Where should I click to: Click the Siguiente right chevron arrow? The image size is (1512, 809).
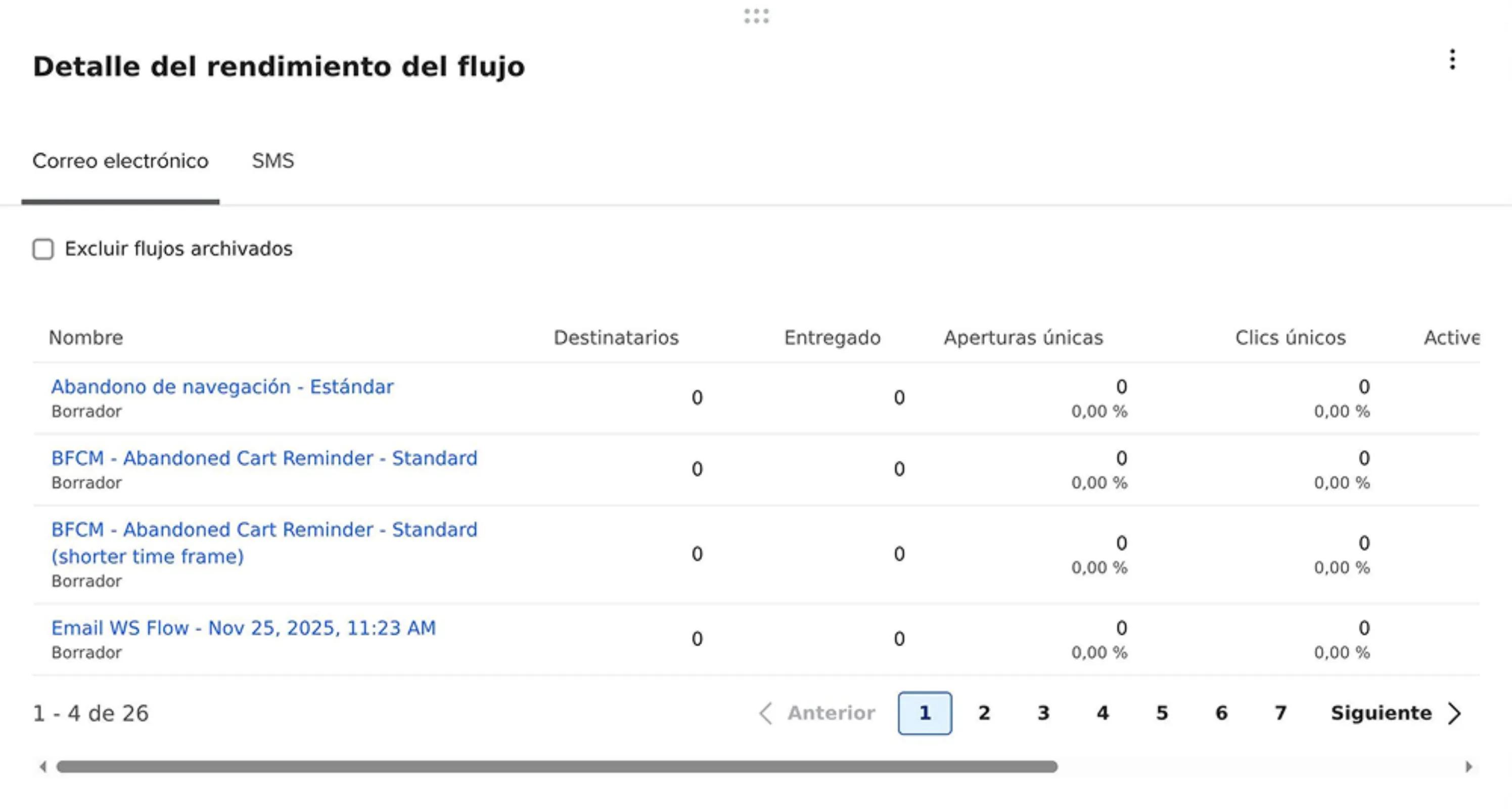(1454, 713)
